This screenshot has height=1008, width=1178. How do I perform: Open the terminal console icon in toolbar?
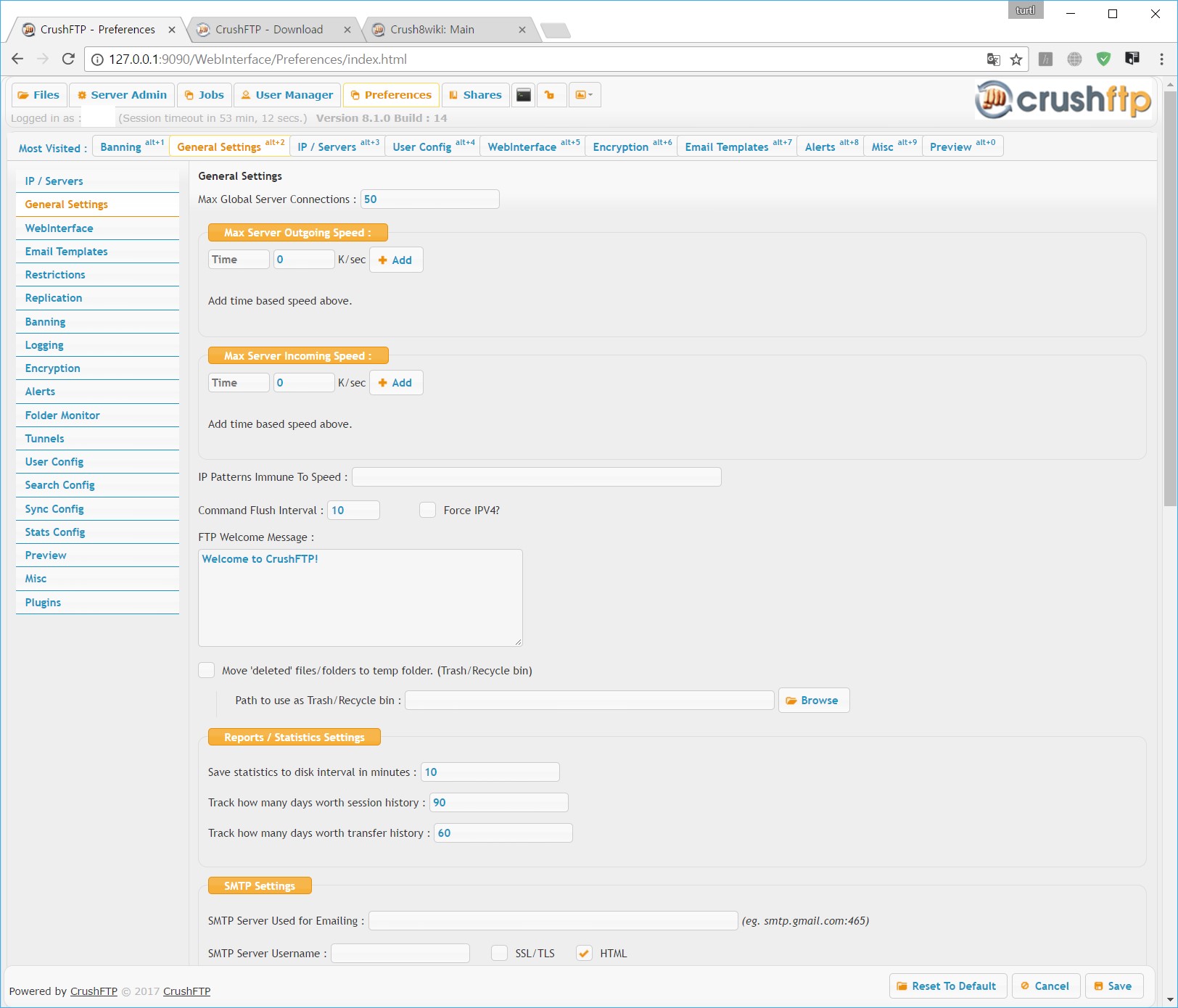524,95
